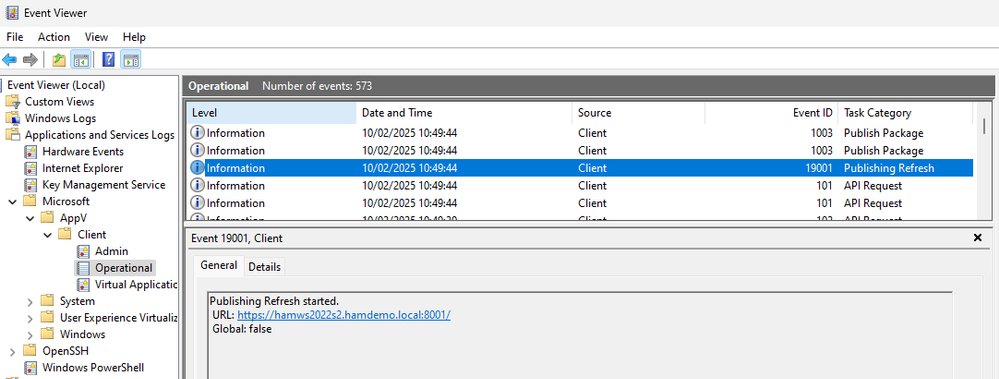The height and width of the screenshot is (379, 999).
Task: Click the Forward arrow toolbar icon
Action: pyautogui.click(x=30, y=60)
